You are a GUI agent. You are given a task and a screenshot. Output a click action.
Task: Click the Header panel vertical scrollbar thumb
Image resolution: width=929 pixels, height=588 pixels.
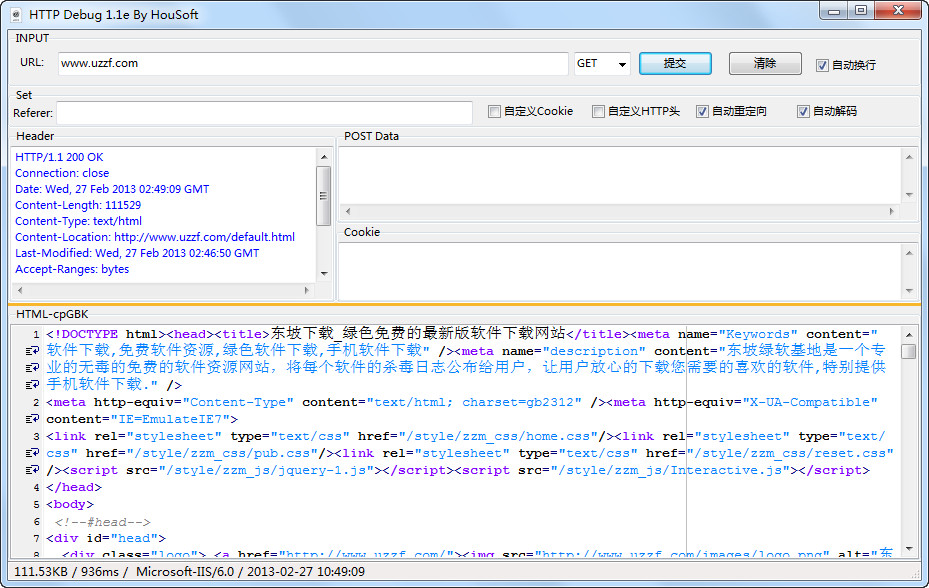point(323,196)
